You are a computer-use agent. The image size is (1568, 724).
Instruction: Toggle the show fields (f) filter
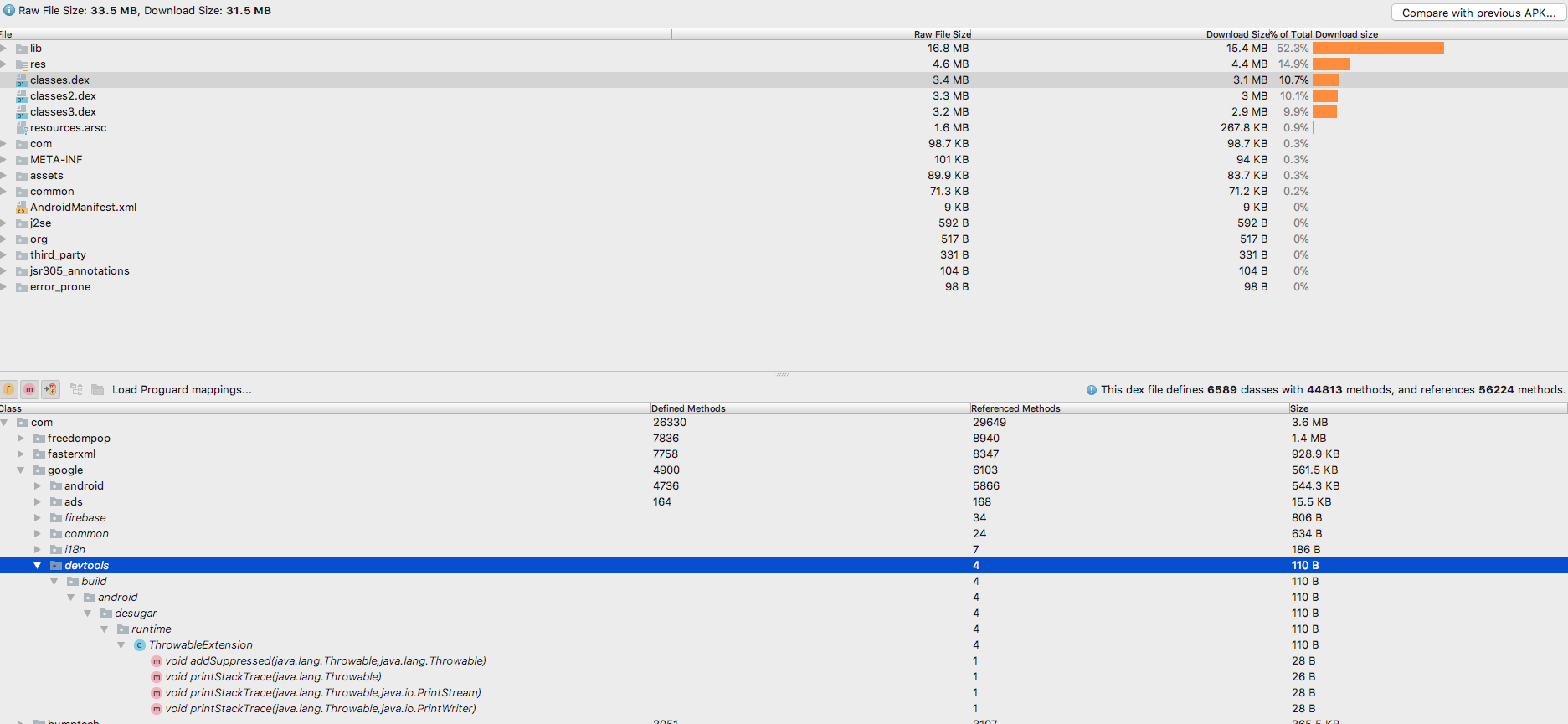point(8,389)
